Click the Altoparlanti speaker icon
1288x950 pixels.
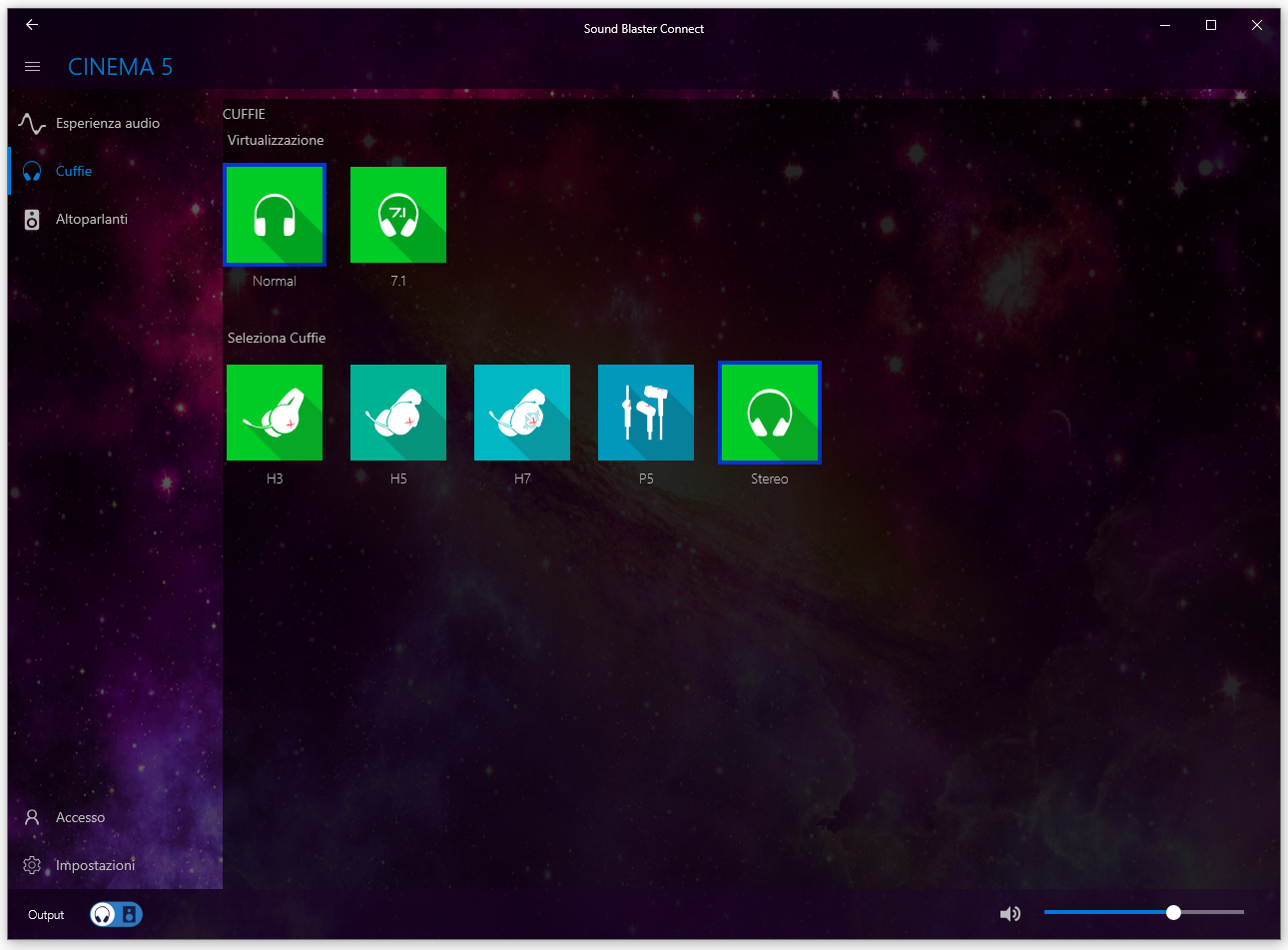(32, 219)
